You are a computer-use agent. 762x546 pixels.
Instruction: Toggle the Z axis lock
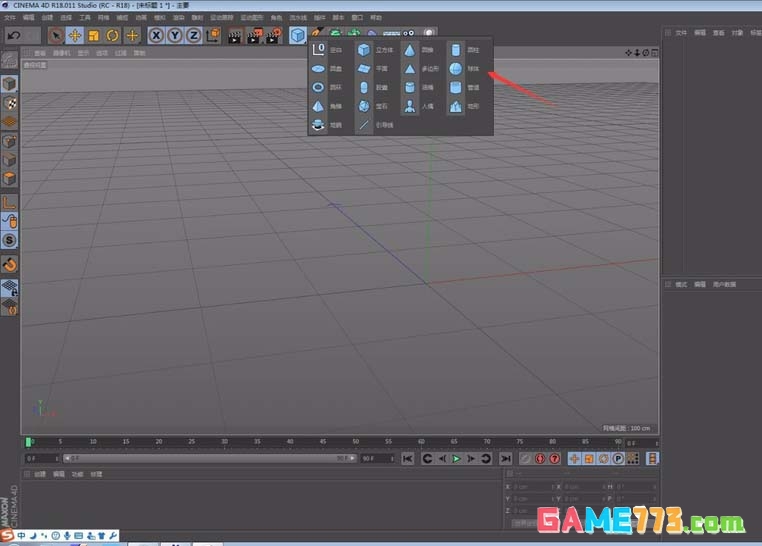(x=193, y=35)
